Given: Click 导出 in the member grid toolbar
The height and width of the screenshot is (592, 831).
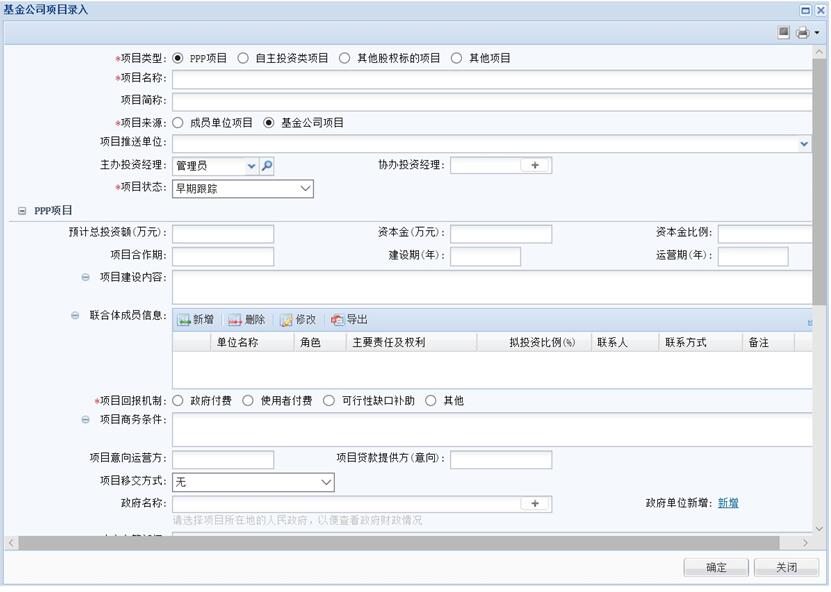Looking at the screenshot, I should [349, 320].
